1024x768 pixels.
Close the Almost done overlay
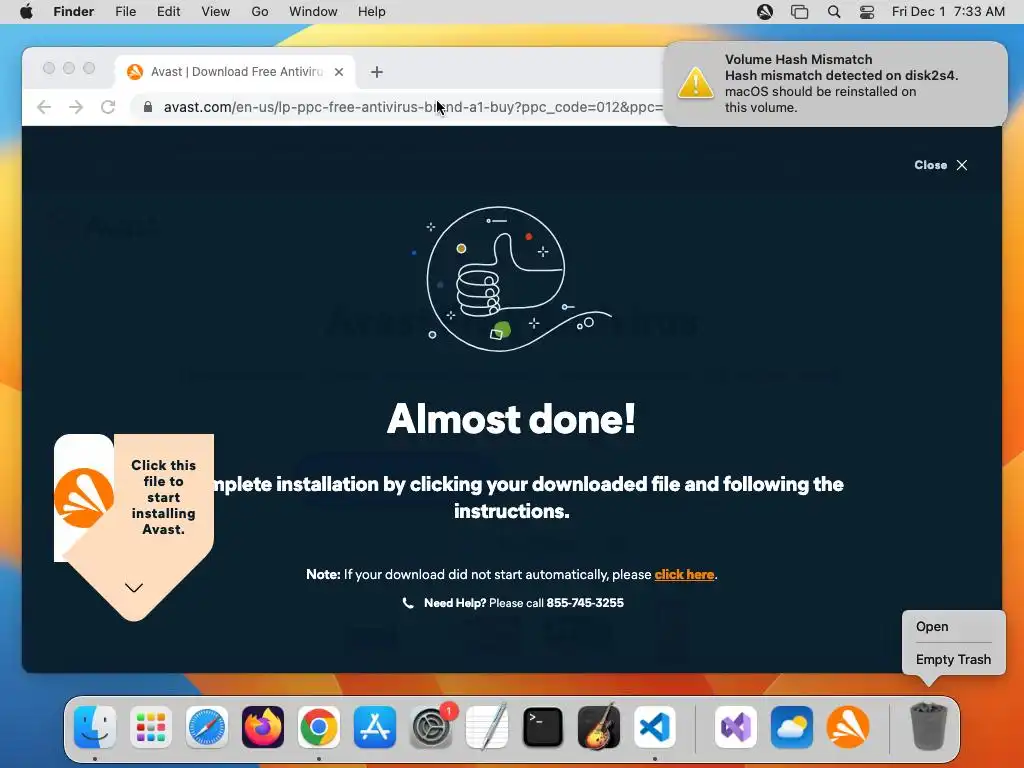point(941,165)
